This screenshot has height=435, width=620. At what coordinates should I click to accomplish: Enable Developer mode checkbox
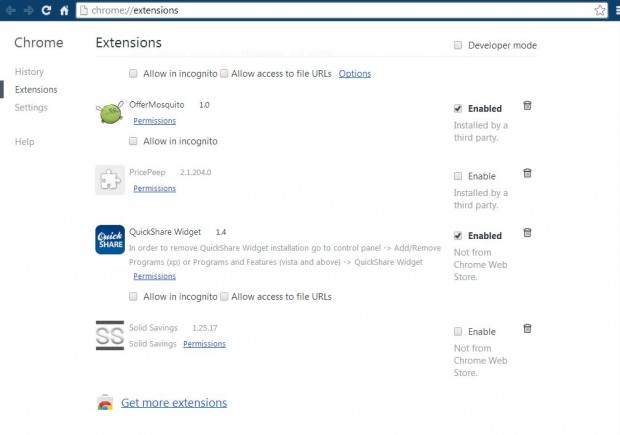(458, 45)
